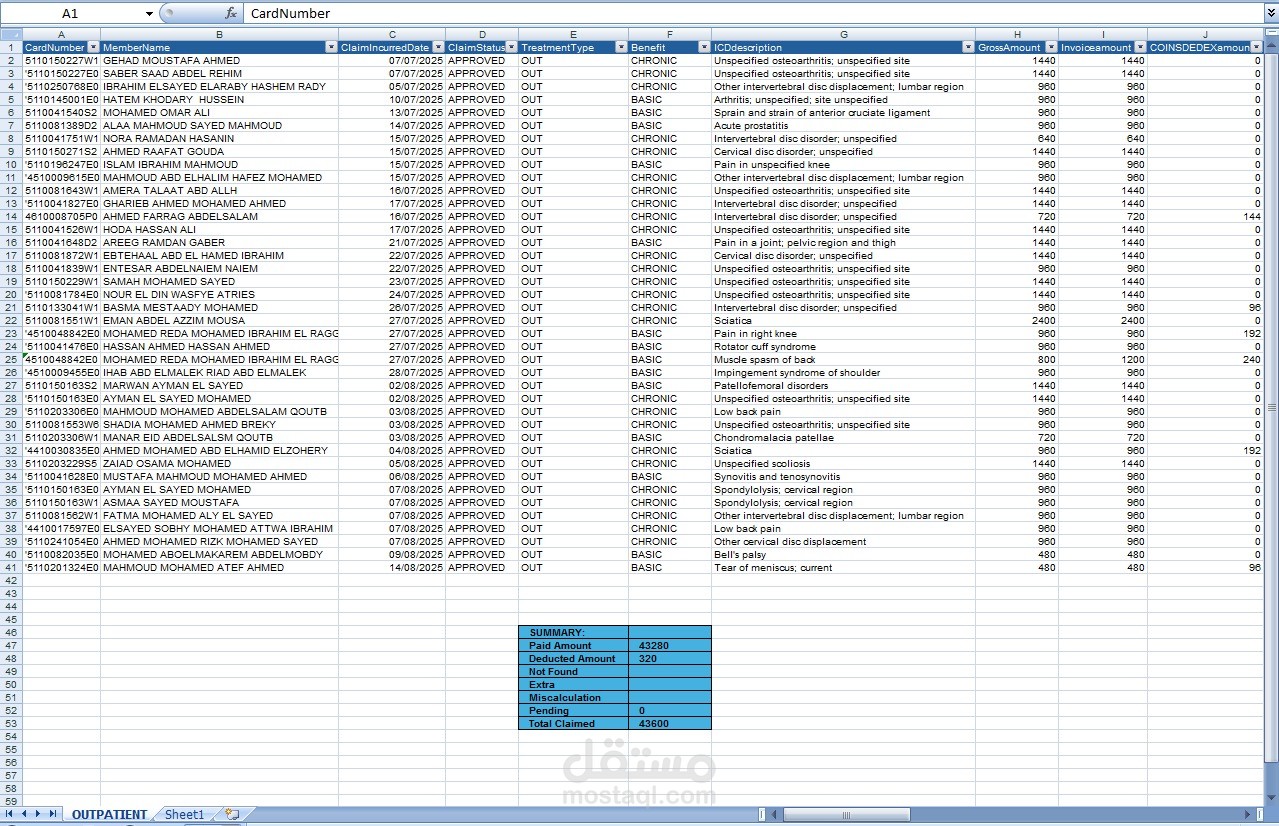The width and height of the screenshot is (1279, 826).
Task: Click the cell Unspecified scoliosis
Action: [843, 463]
